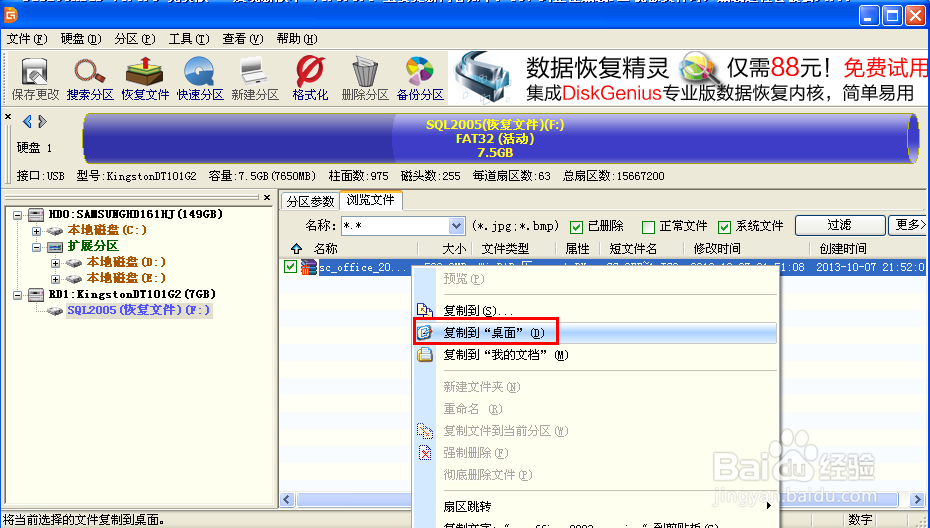
Task: Toggle the 正常文件 normal files checkbox
Action: click(648, 227)
